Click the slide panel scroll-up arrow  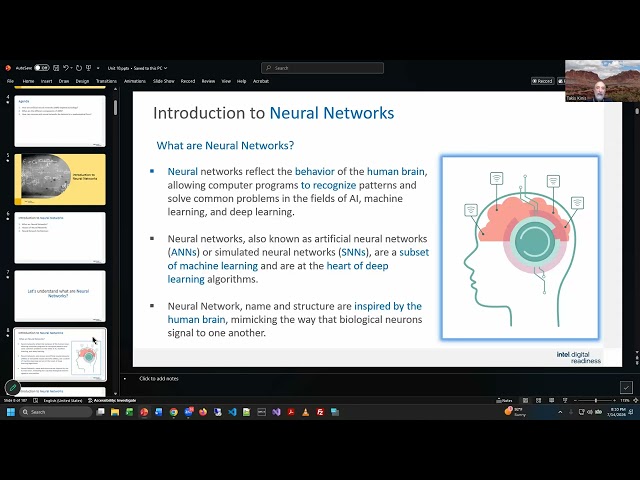(x=116, y=89)
